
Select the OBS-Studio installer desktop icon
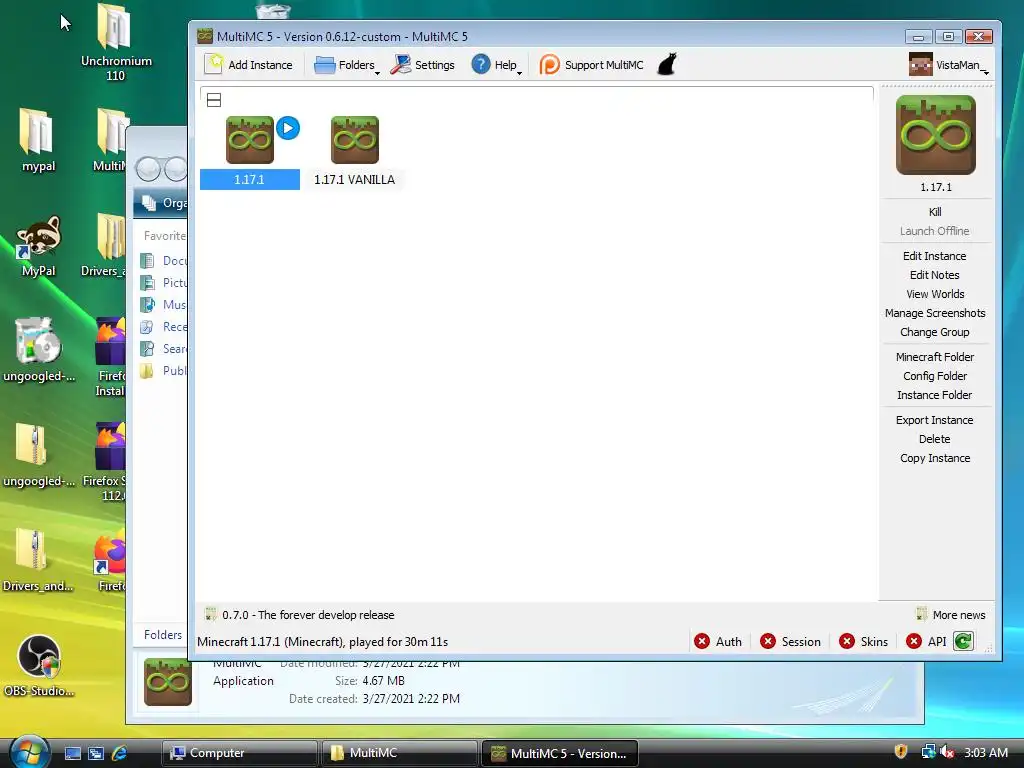(39, 665)
